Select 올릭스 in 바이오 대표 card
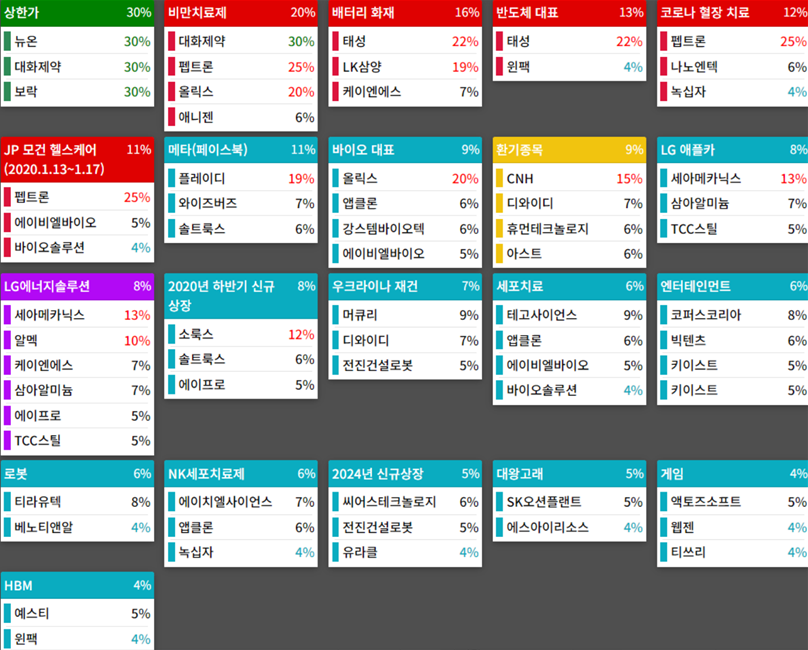This screenshot has height=650, width=808. tap(405, 178)
